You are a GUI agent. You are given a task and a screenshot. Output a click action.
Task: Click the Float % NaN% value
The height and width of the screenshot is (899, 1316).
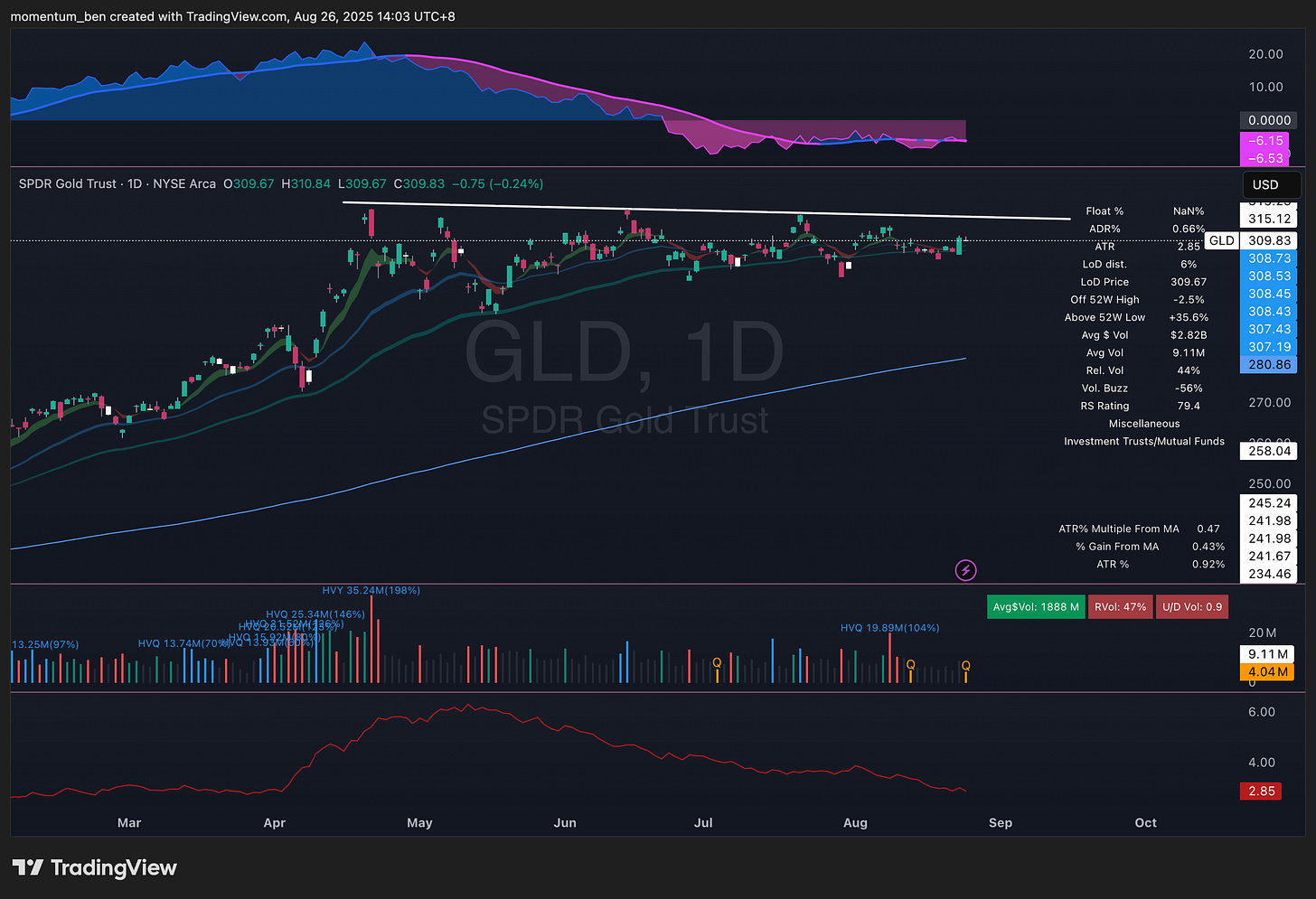click(1189, 211)
